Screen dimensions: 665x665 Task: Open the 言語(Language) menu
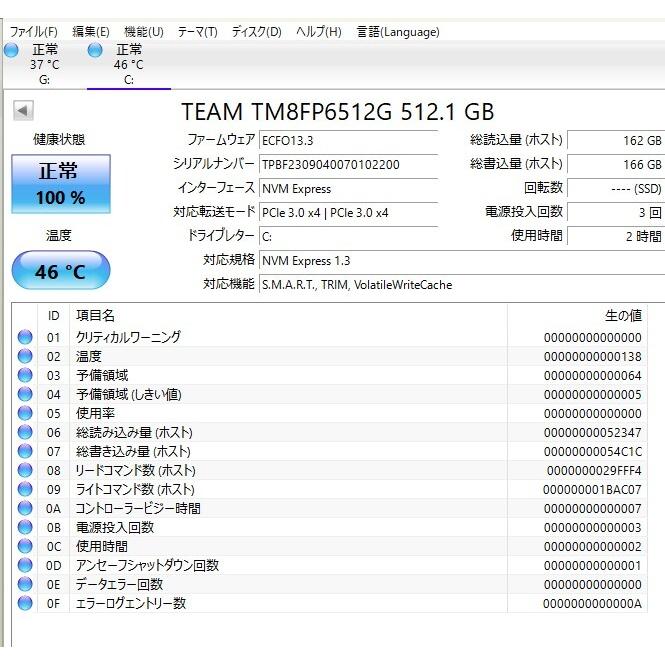(x=398, y=32)
